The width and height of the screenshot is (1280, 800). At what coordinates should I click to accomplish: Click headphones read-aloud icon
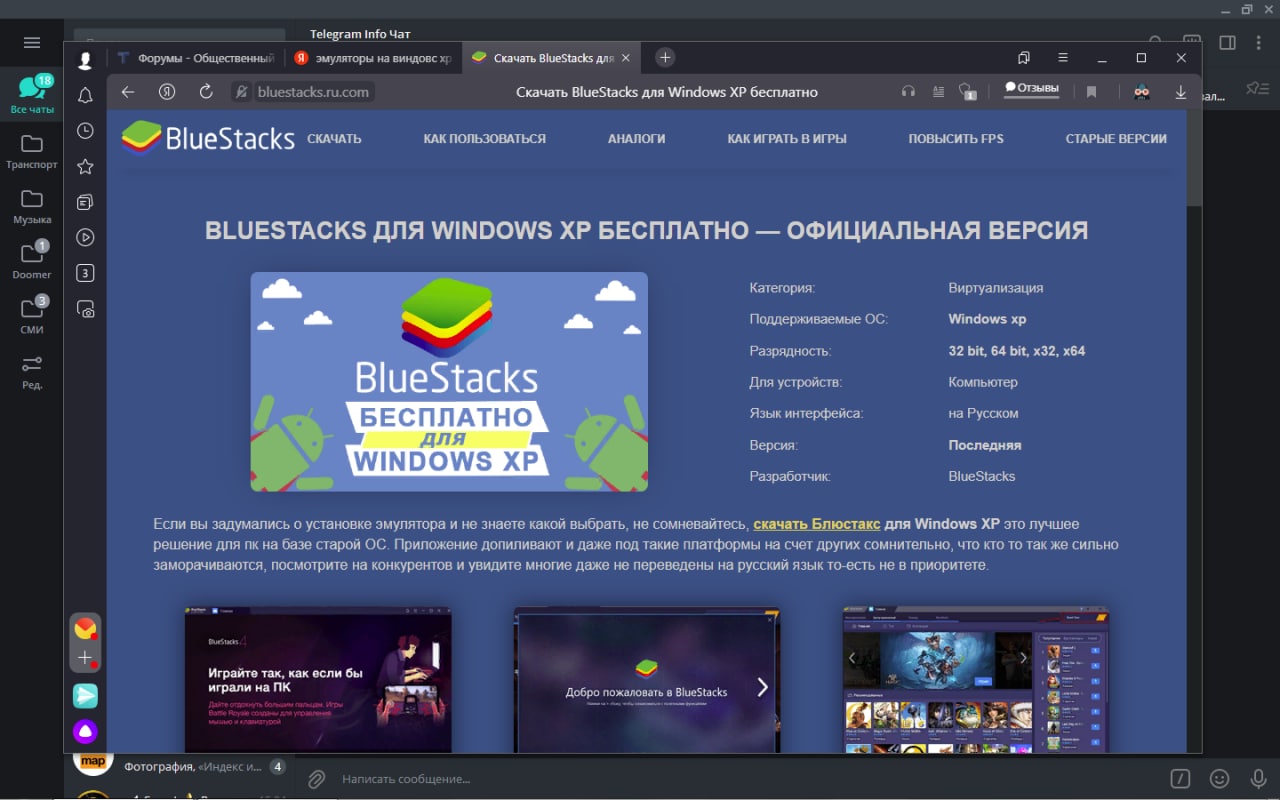click(908, 92)
